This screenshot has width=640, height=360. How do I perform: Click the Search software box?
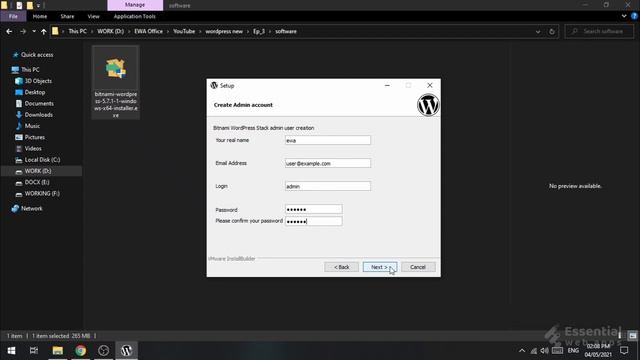599,31
